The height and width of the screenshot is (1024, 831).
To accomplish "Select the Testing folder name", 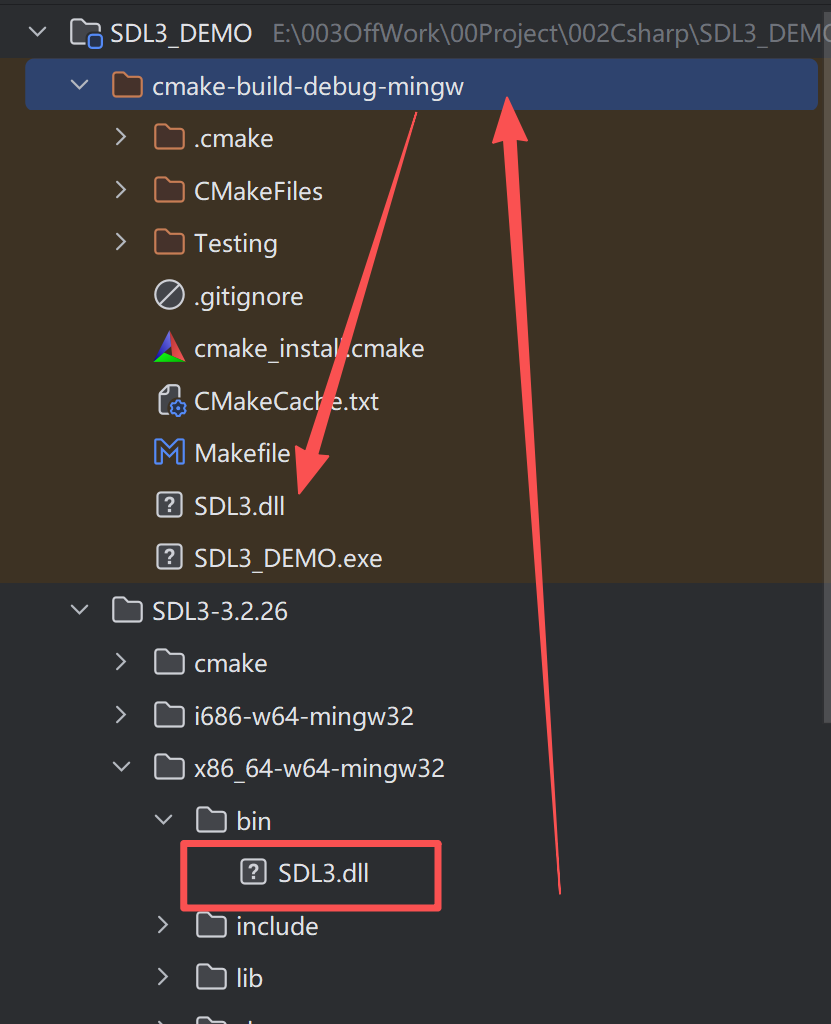I will click(x=236, y=244).
